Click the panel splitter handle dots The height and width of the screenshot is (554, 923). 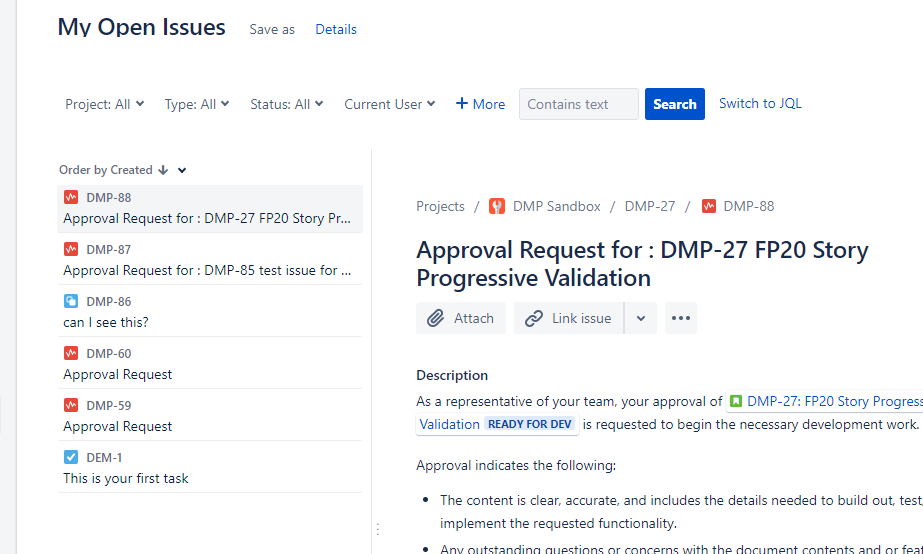[378, 529]
